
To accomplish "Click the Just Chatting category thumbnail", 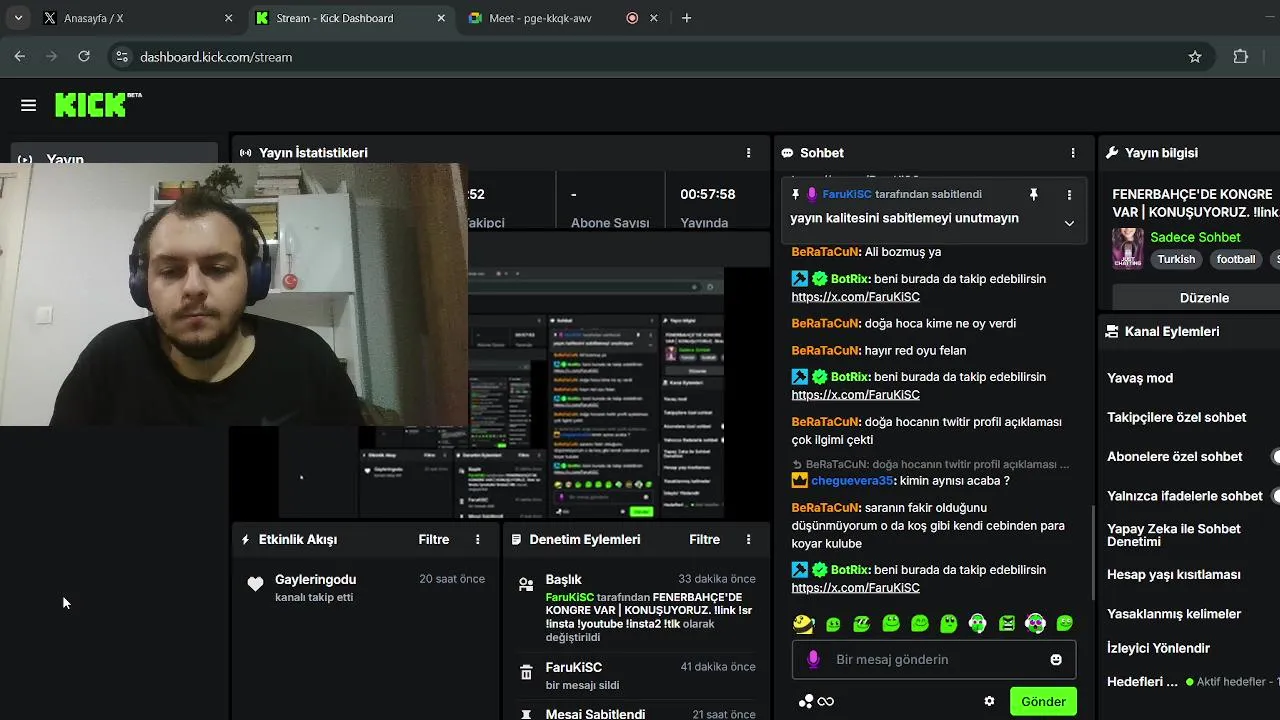I will (1127, 249).
